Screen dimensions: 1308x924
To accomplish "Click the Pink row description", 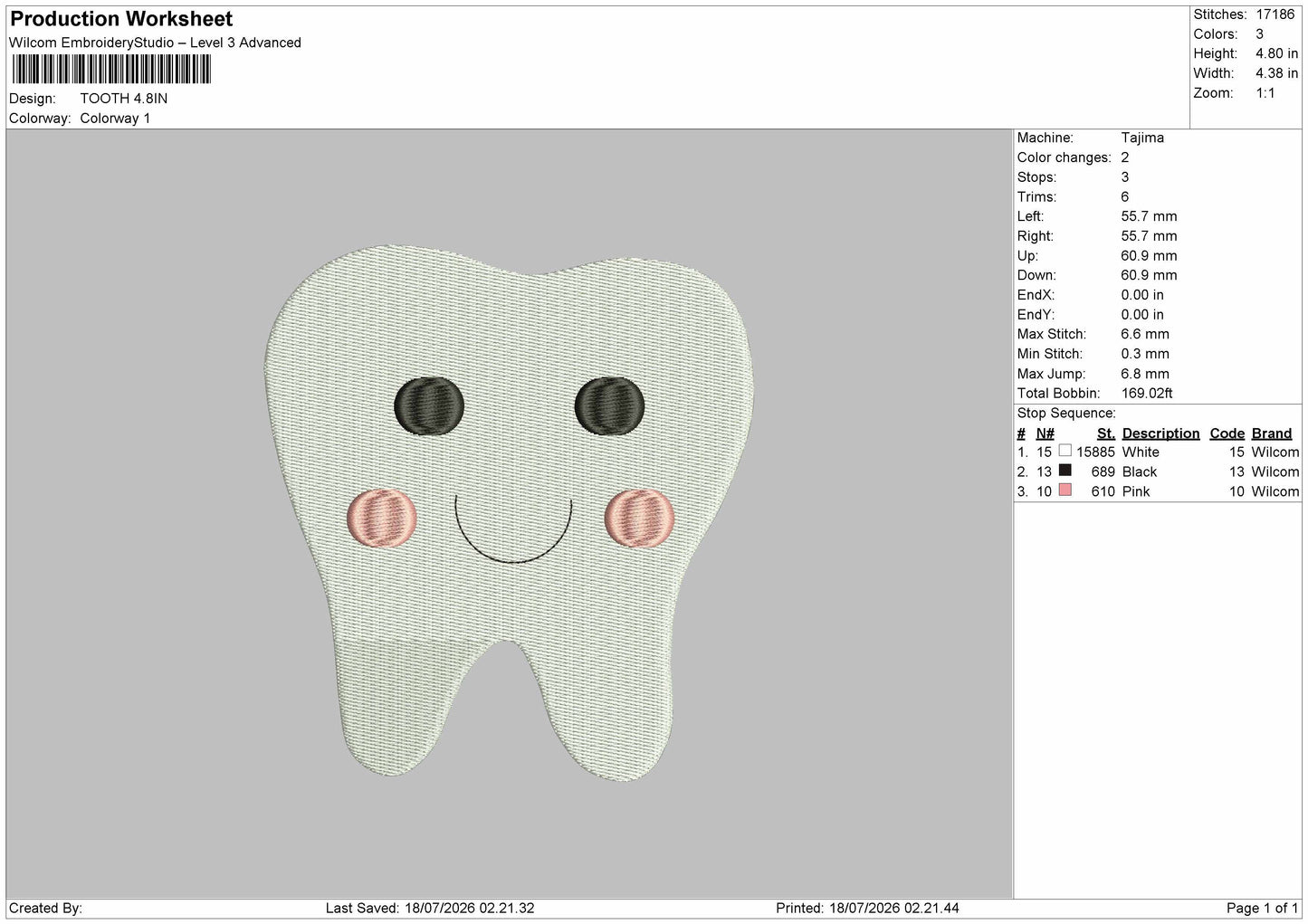I will pos(1136,491).
